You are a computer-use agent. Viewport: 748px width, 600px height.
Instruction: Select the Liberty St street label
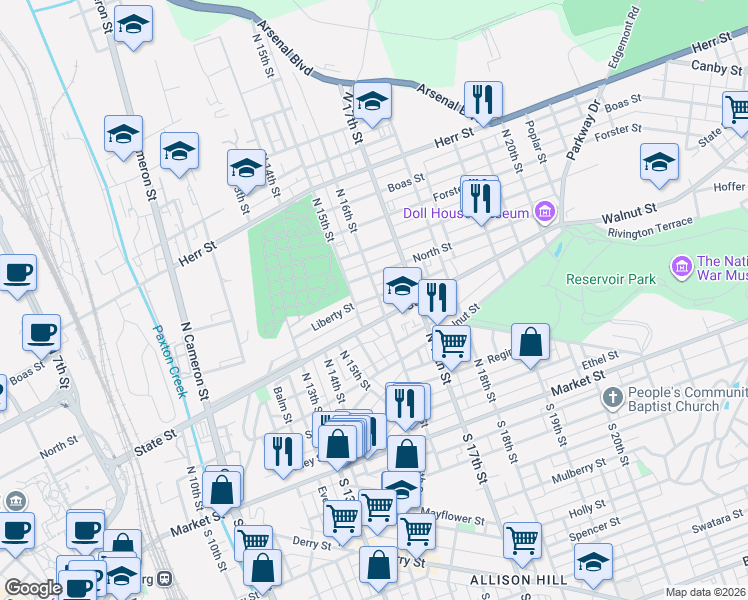pos(332,317)
